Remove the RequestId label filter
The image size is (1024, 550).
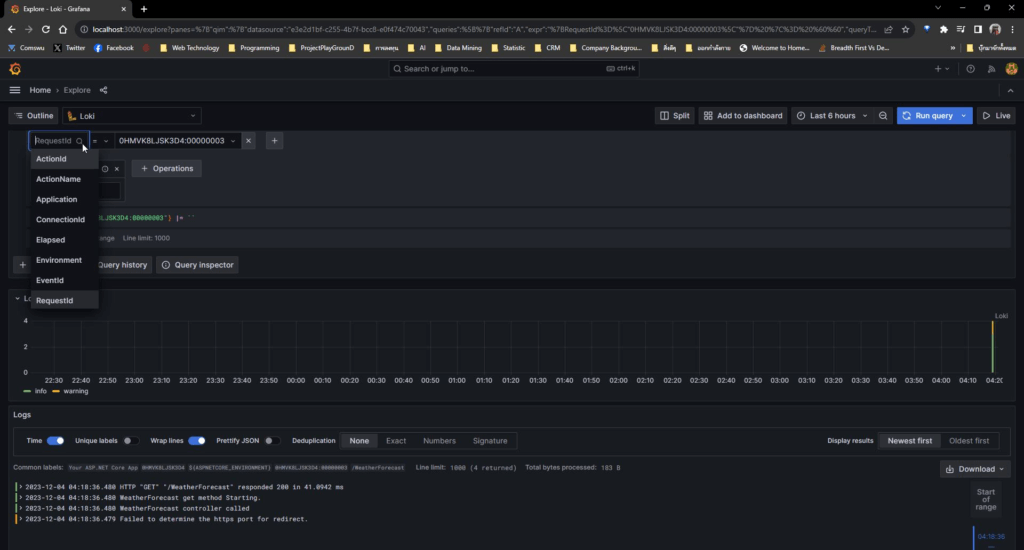coord(248,140)
